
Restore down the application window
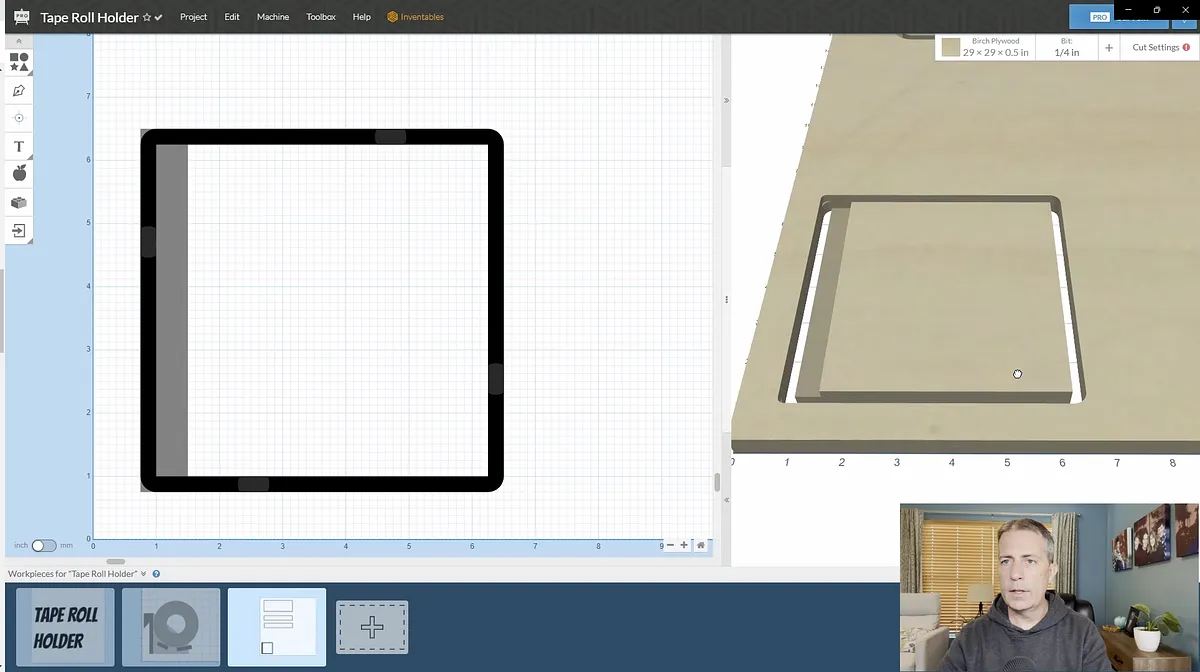tap(1157, 10)
